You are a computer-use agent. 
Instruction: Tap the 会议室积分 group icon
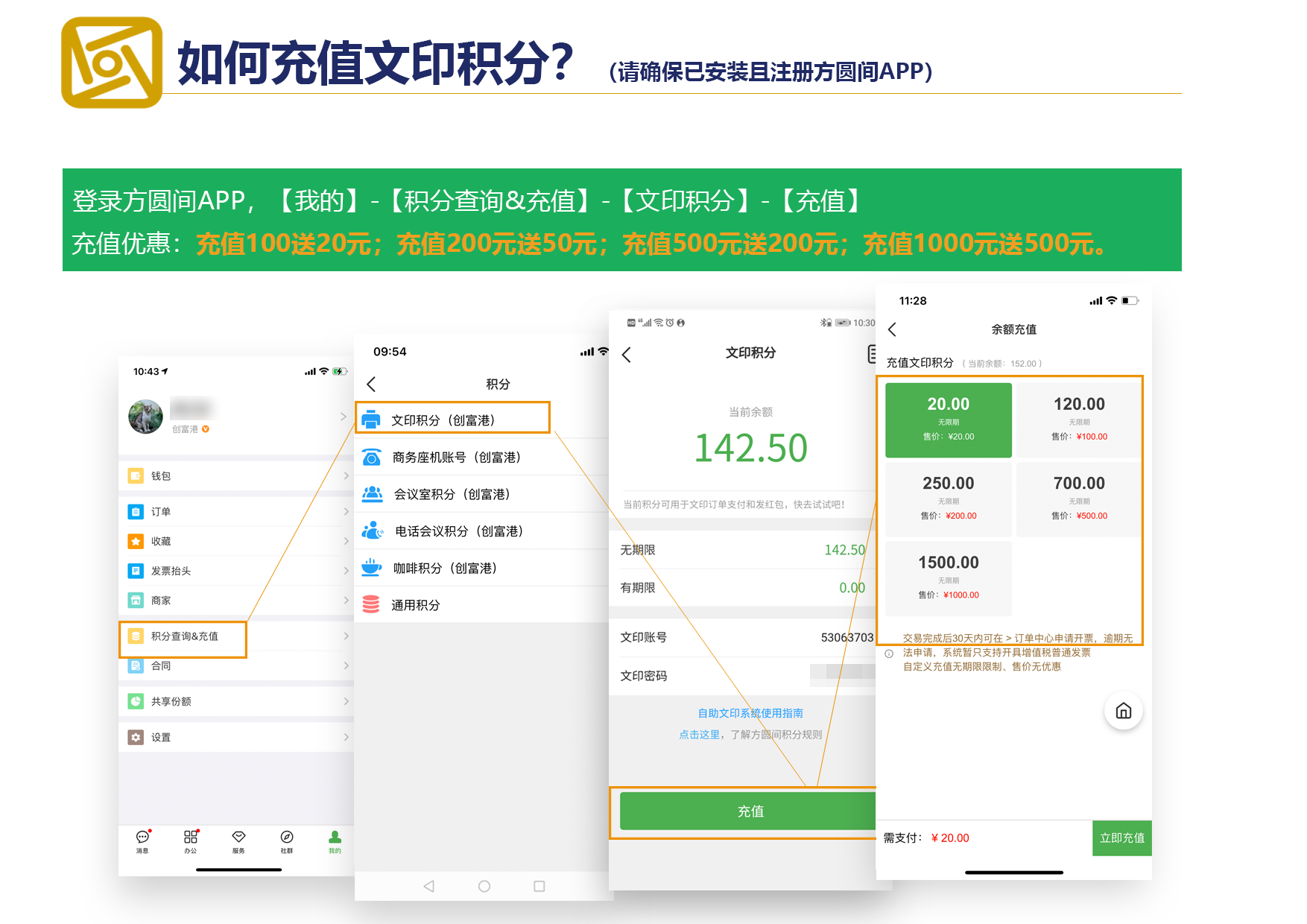370,493
